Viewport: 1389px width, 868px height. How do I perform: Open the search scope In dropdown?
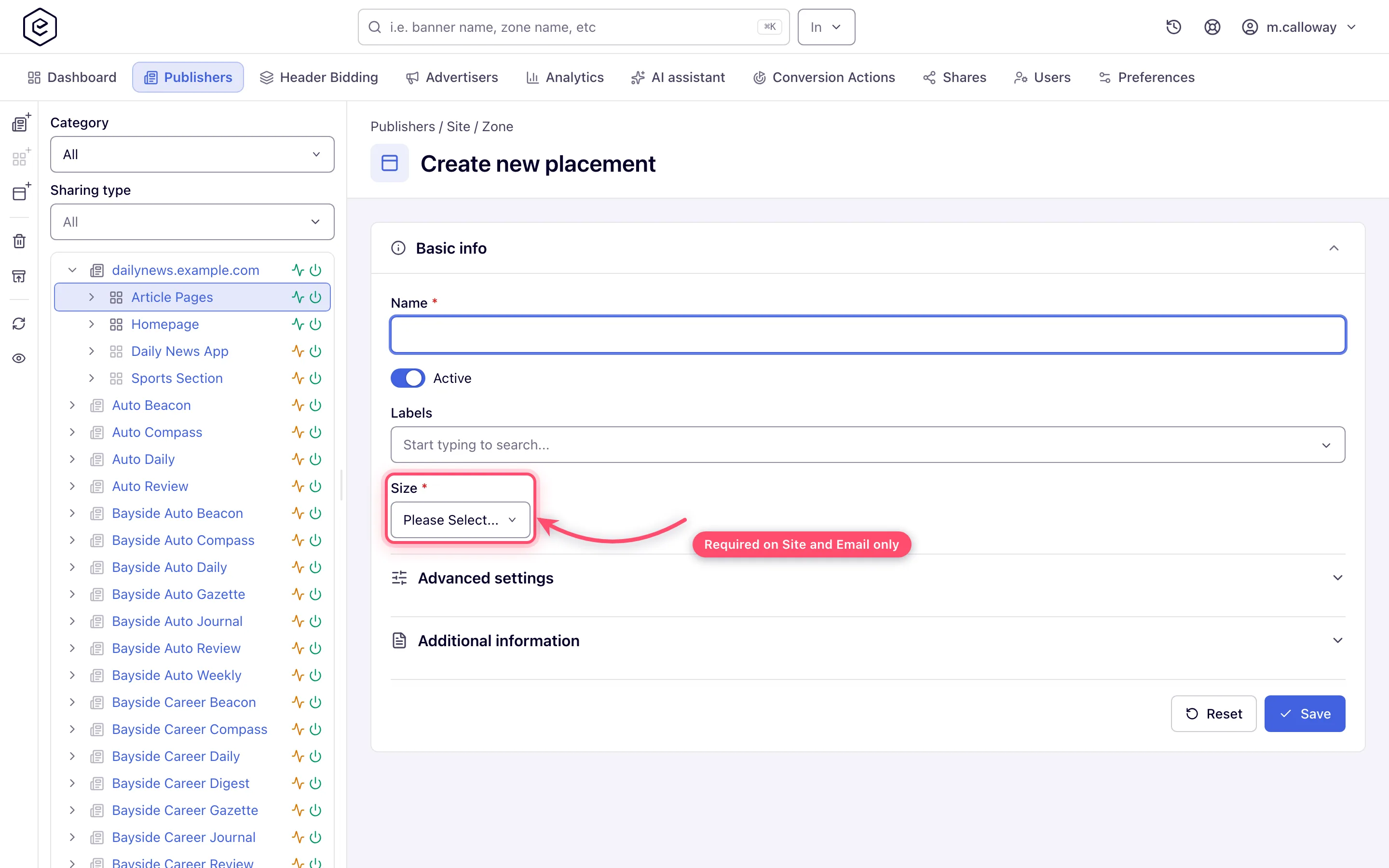coord(826,27)
